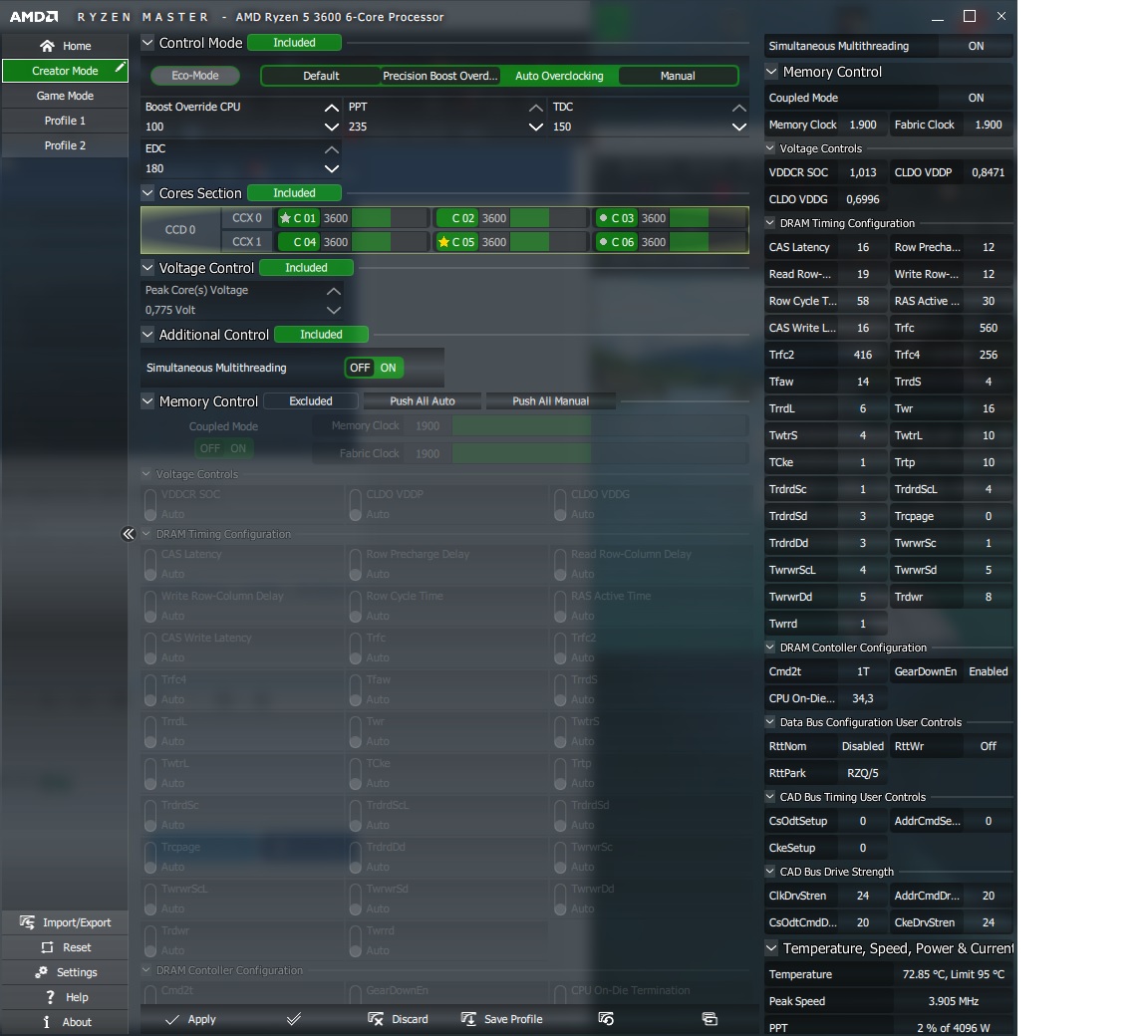The height and width of the screenshot is (1036, 1148).
Task: Decrease the PPT value
Action: click(536, 127)
